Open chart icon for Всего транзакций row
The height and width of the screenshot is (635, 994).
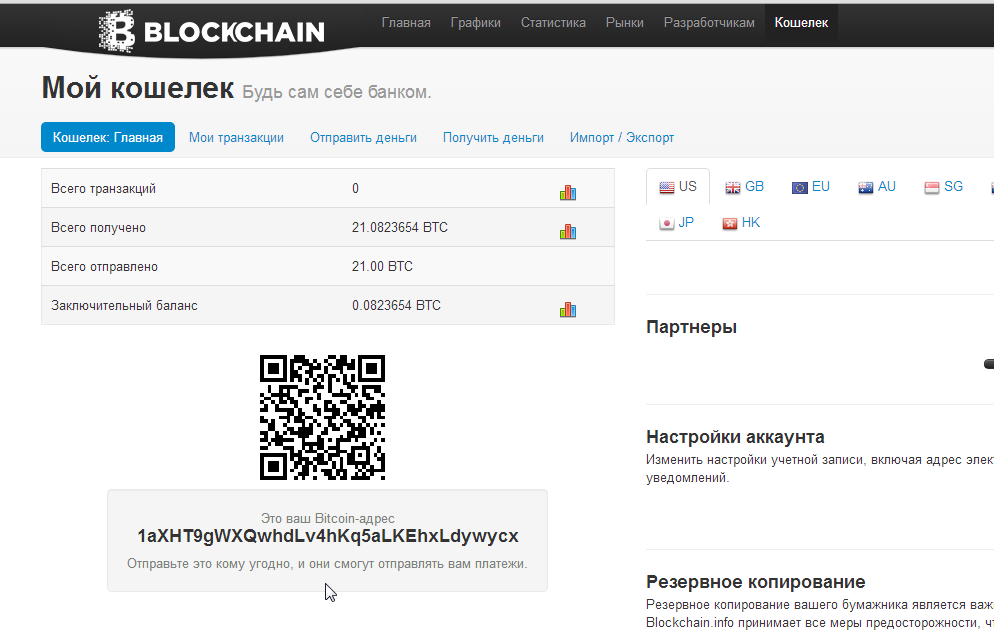(x=568, y=193)
